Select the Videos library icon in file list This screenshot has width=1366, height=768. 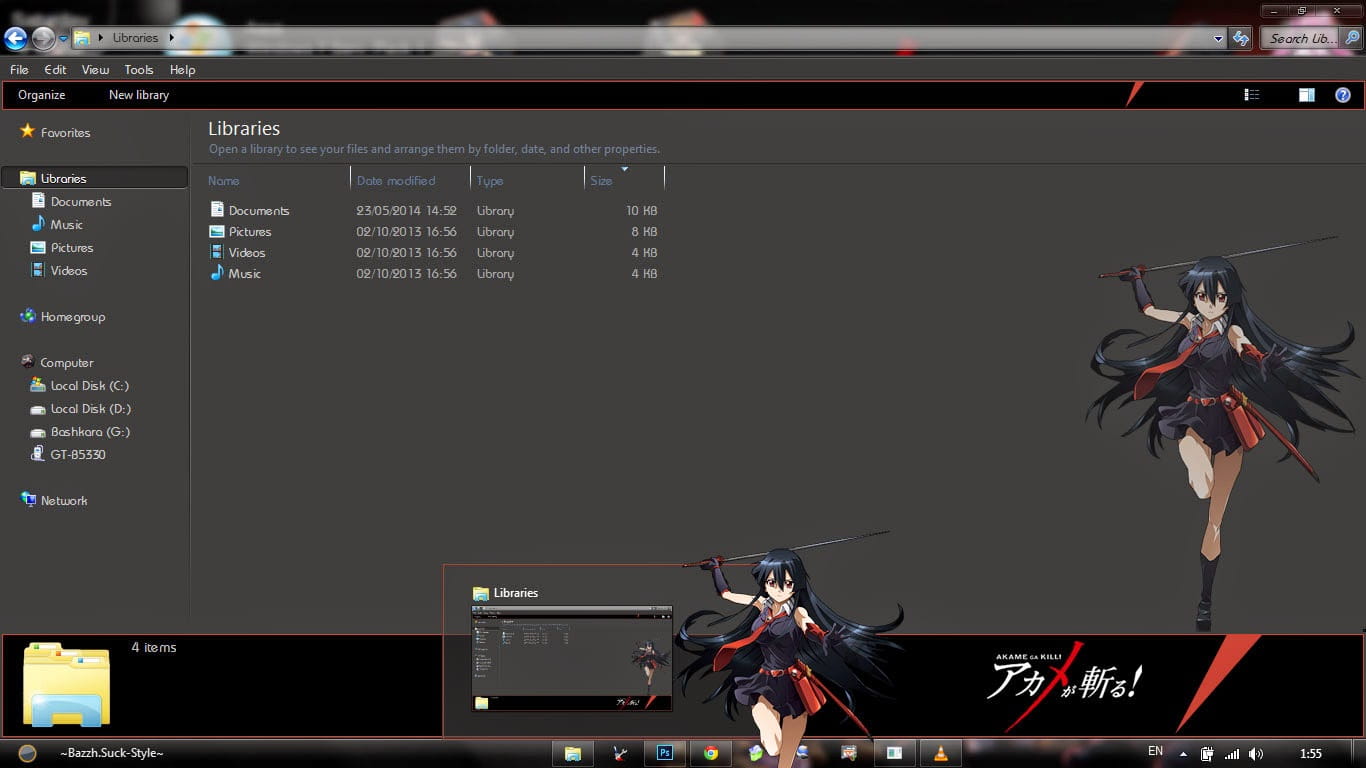pos(217,252)
